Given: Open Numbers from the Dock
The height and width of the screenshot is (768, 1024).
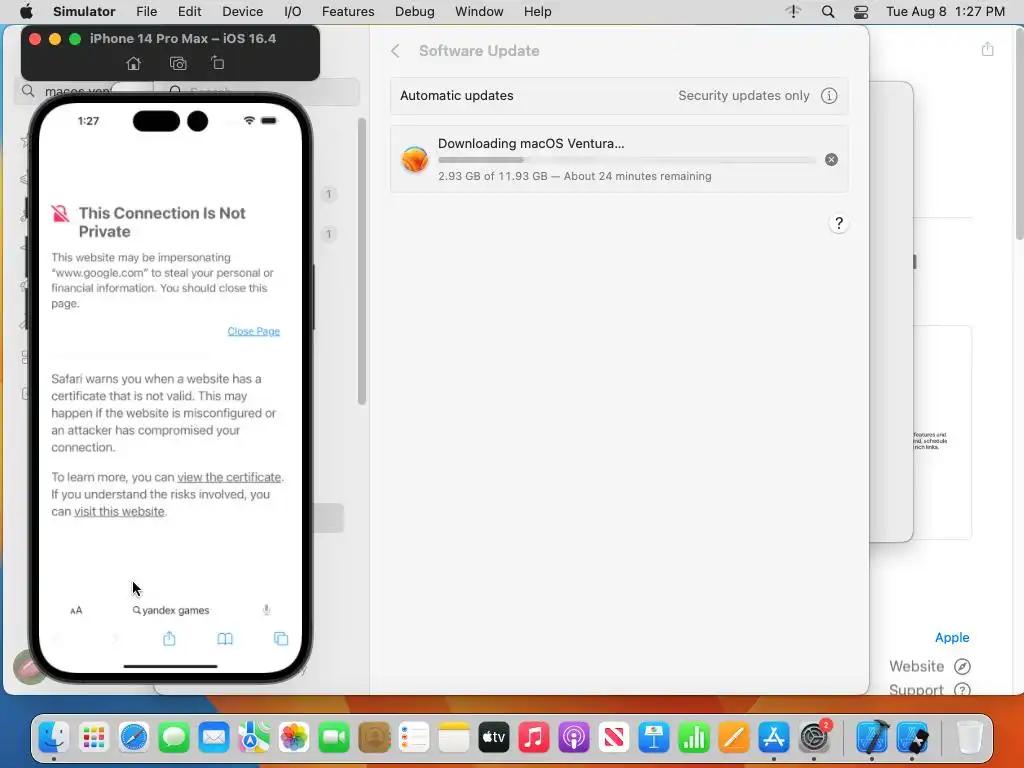Looking at the screenshot, I should [x=694, y=738].
